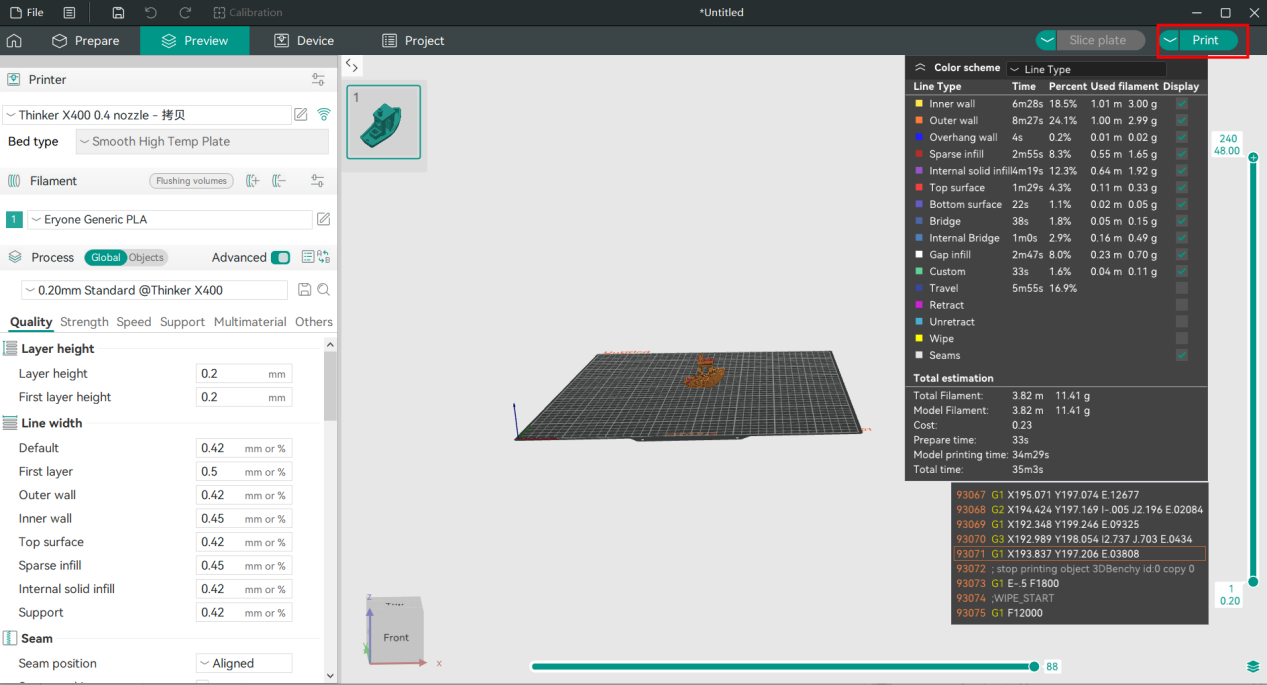The height and width of the screenshot is (685, 1267).
Task: Open printer settings sliders icon
Action: pyautogui.click(x=318, y=79)
